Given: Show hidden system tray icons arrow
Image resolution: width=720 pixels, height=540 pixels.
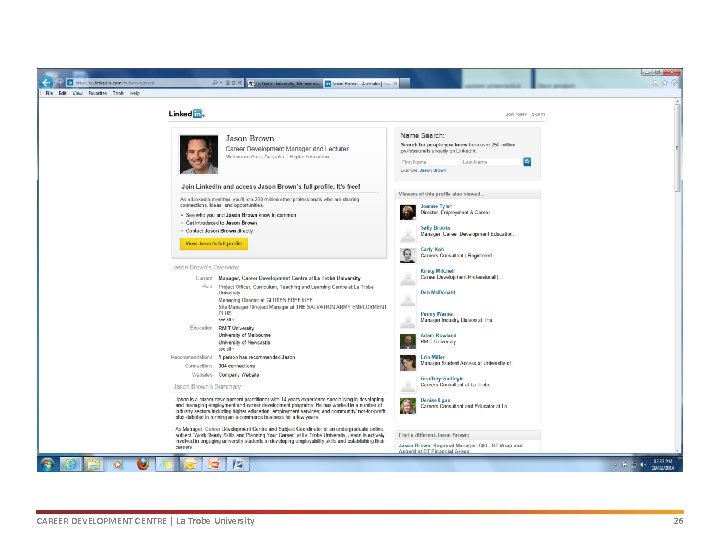Looking at the screenshot, I should click(x=615, y=465).
